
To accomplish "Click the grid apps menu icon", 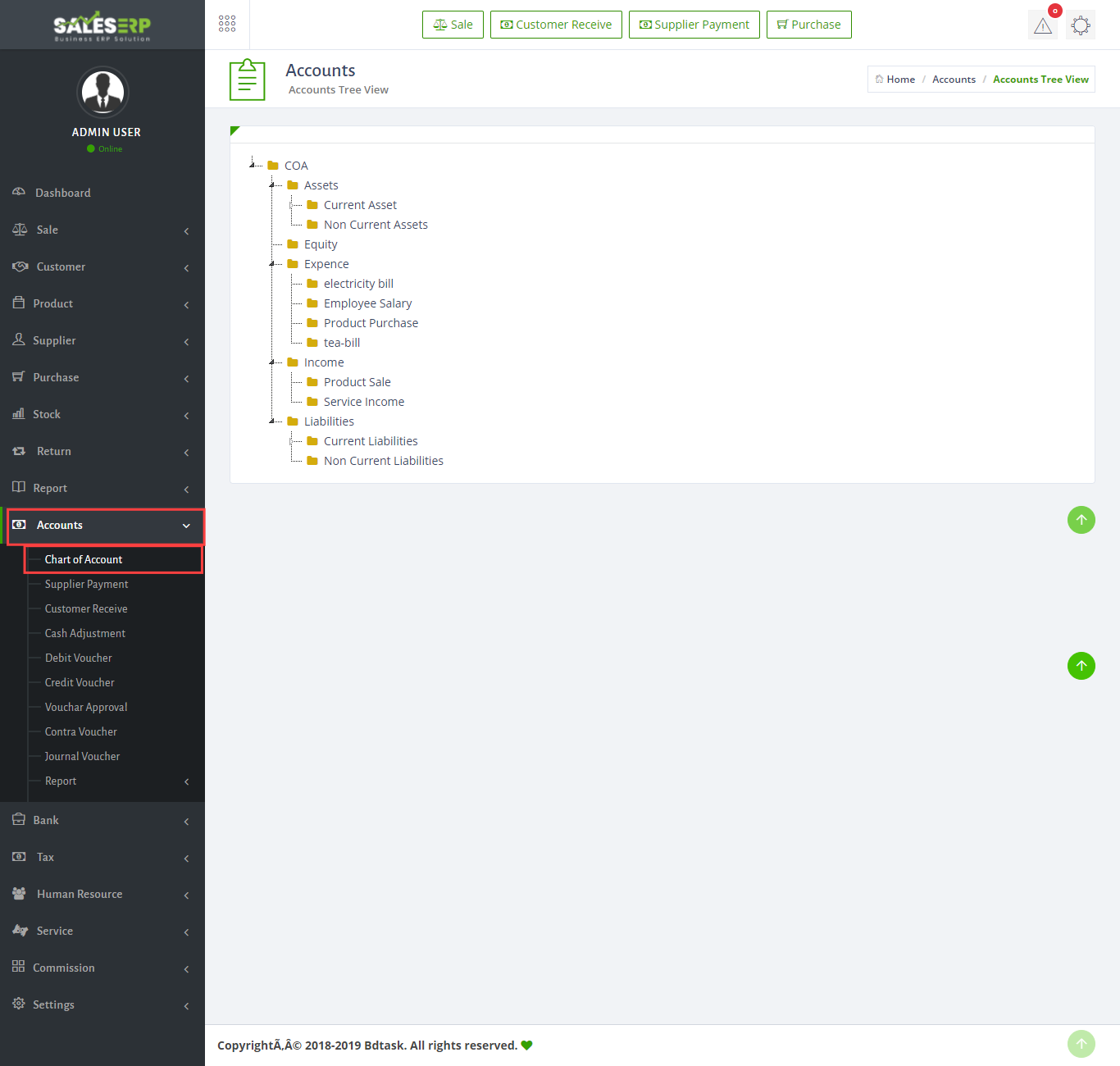I will (227, 24).
